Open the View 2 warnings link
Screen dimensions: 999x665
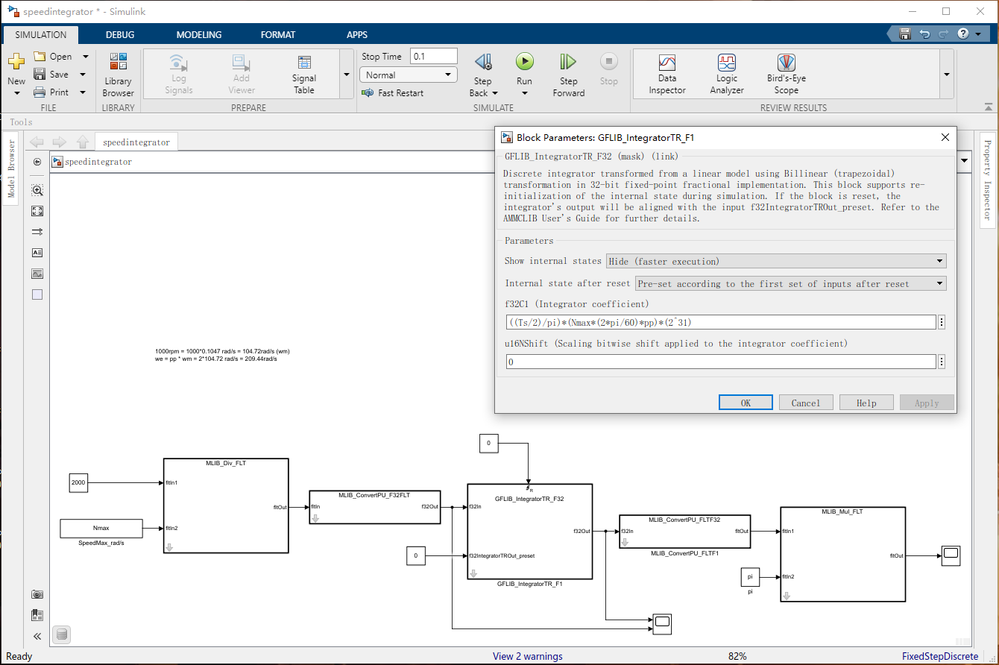coord(528,656)
